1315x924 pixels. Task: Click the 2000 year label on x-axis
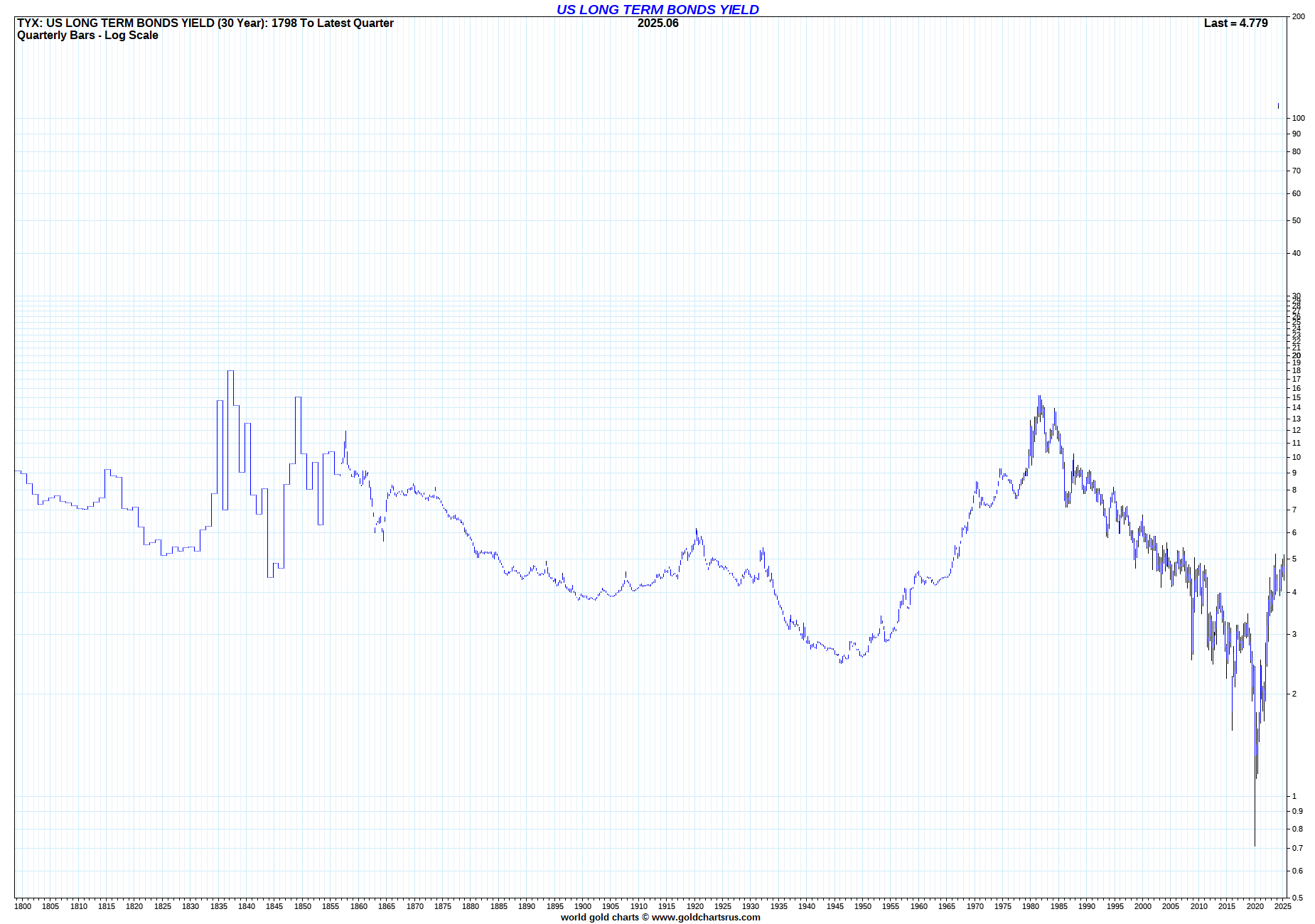point(1143,906)
